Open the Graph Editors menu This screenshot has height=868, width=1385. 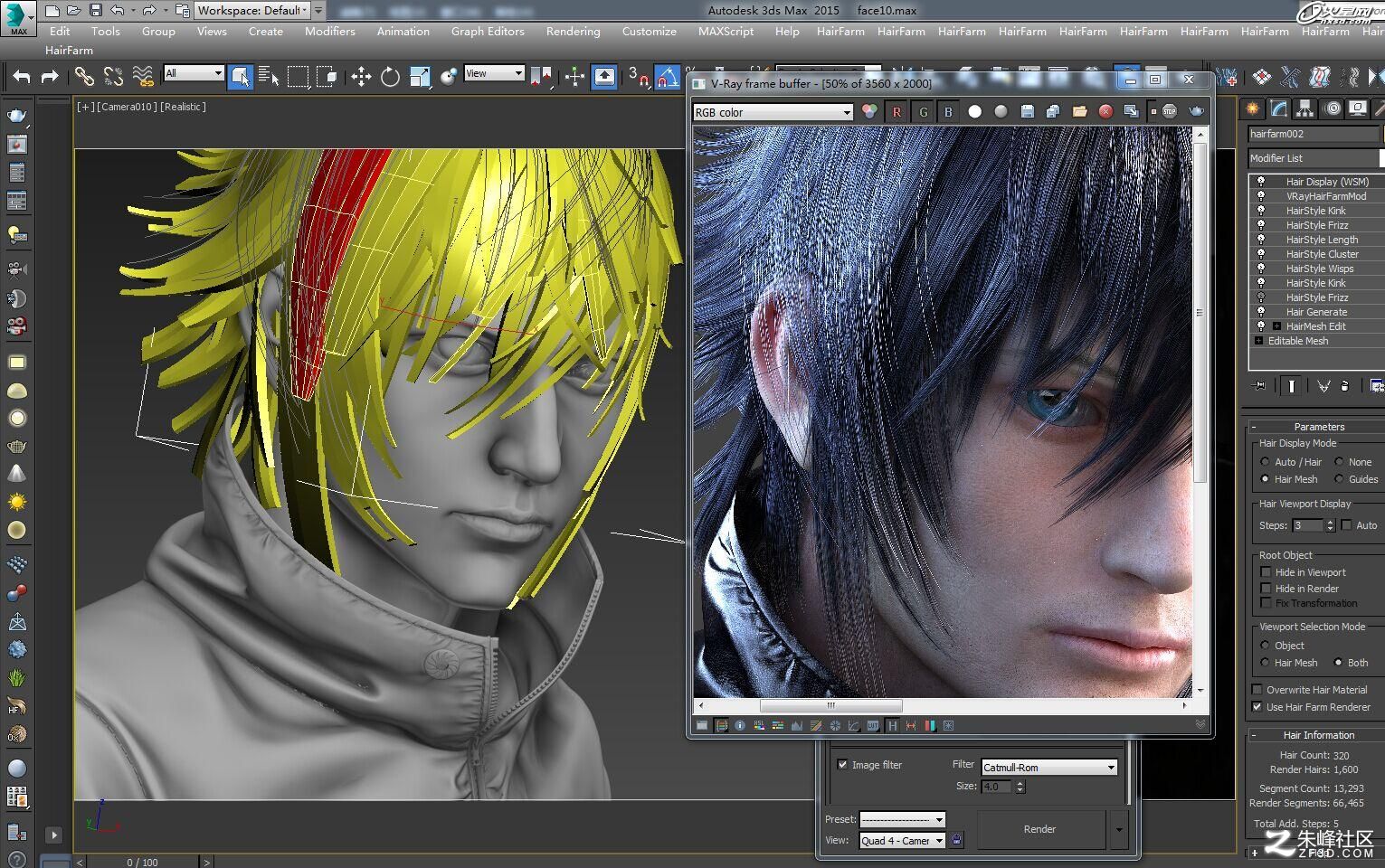click(x=488, y=31)
